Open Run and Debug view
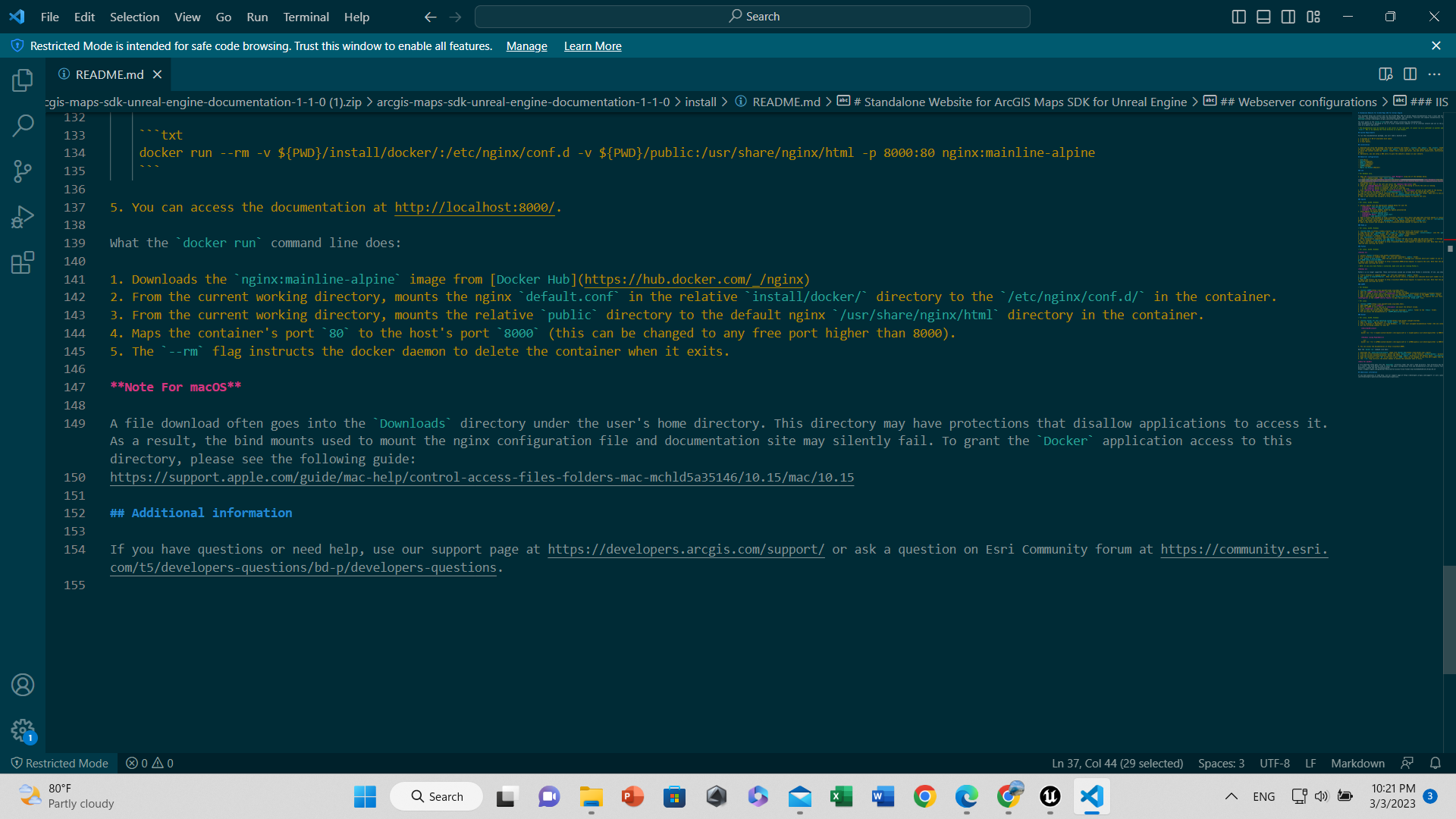The image size is (1456, 819). [x=23, y=218]
